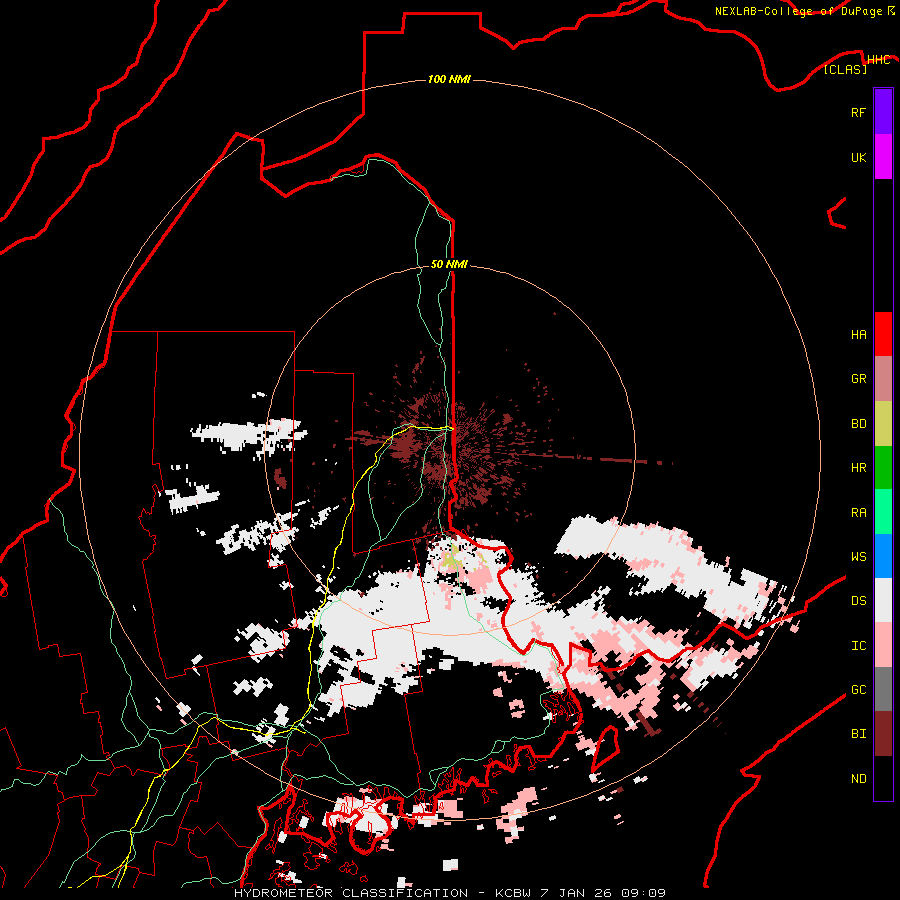Click the HHC product code text
Viewport: 900px width, 900px height.
click(x=878, y=60)
